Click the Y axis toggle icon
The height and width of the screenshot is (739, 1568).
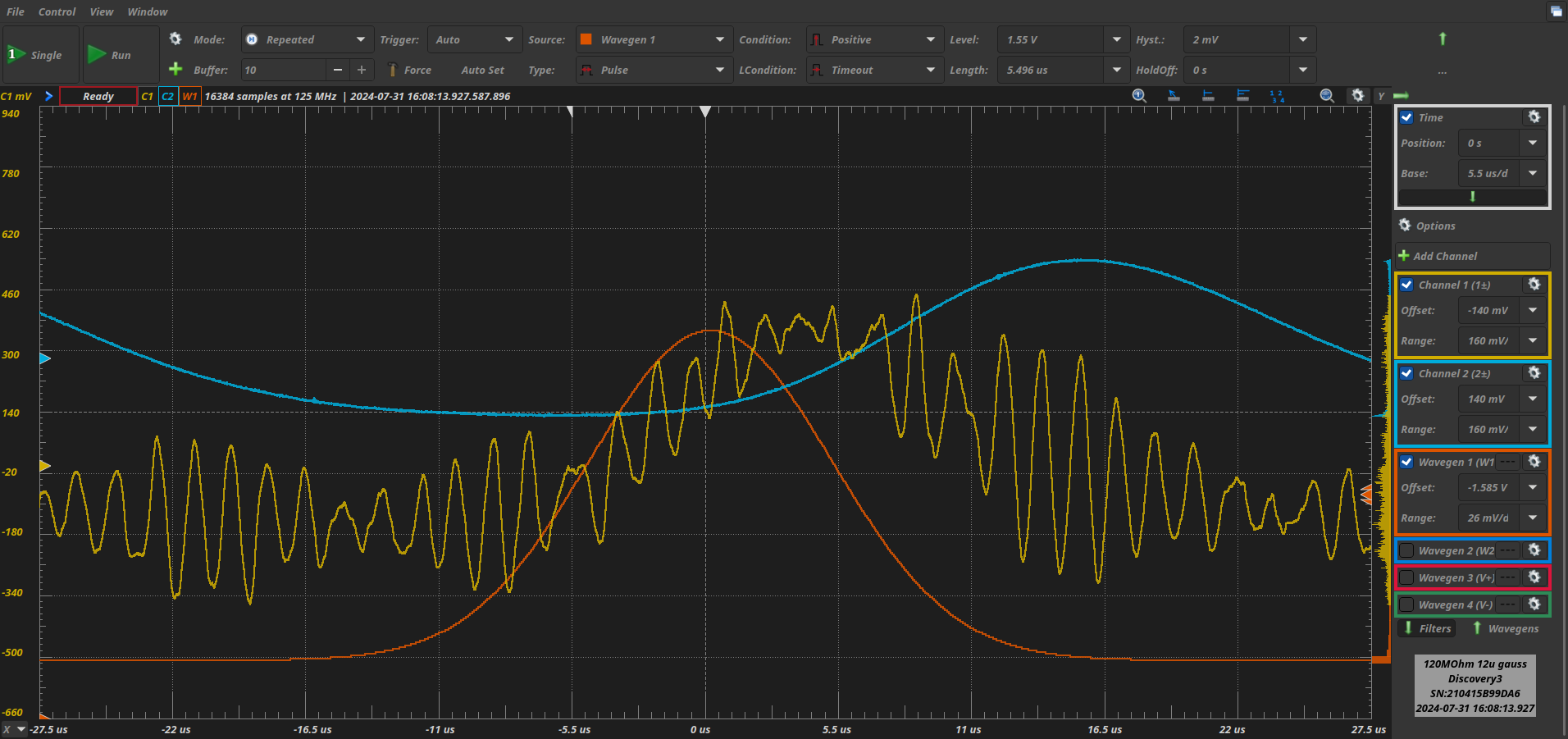pyautogui.click(x=1381, y=96)
